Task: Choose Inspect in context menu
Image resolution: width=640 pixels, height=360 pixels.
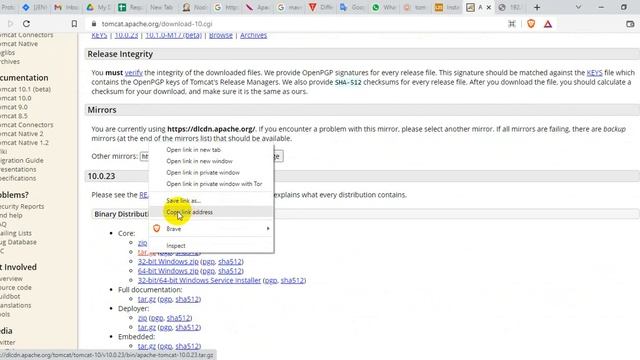Action: click(x=211, y=246)
